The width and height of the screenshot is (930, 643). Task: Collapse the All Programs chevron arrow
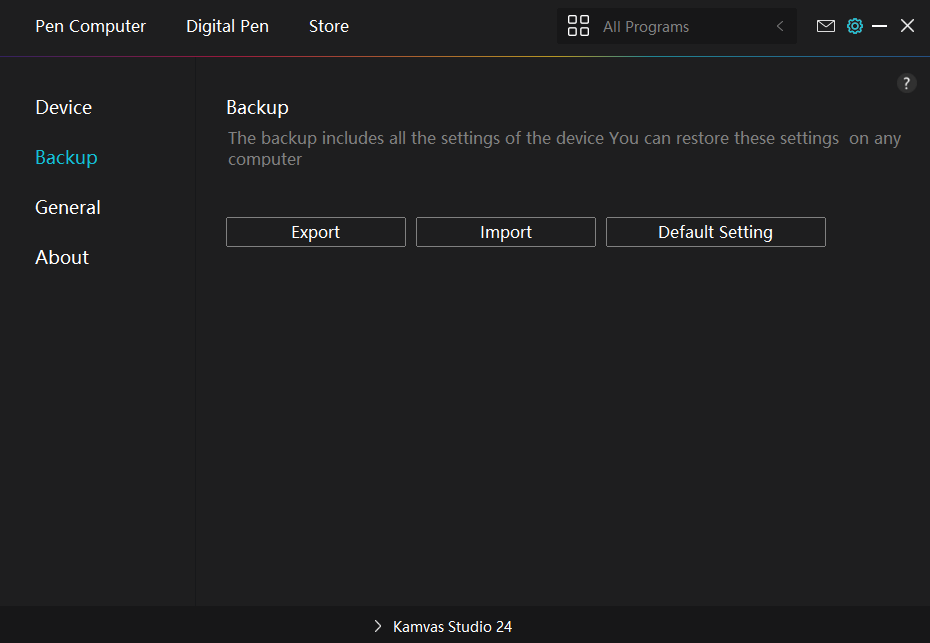click(x=780, y=26)
